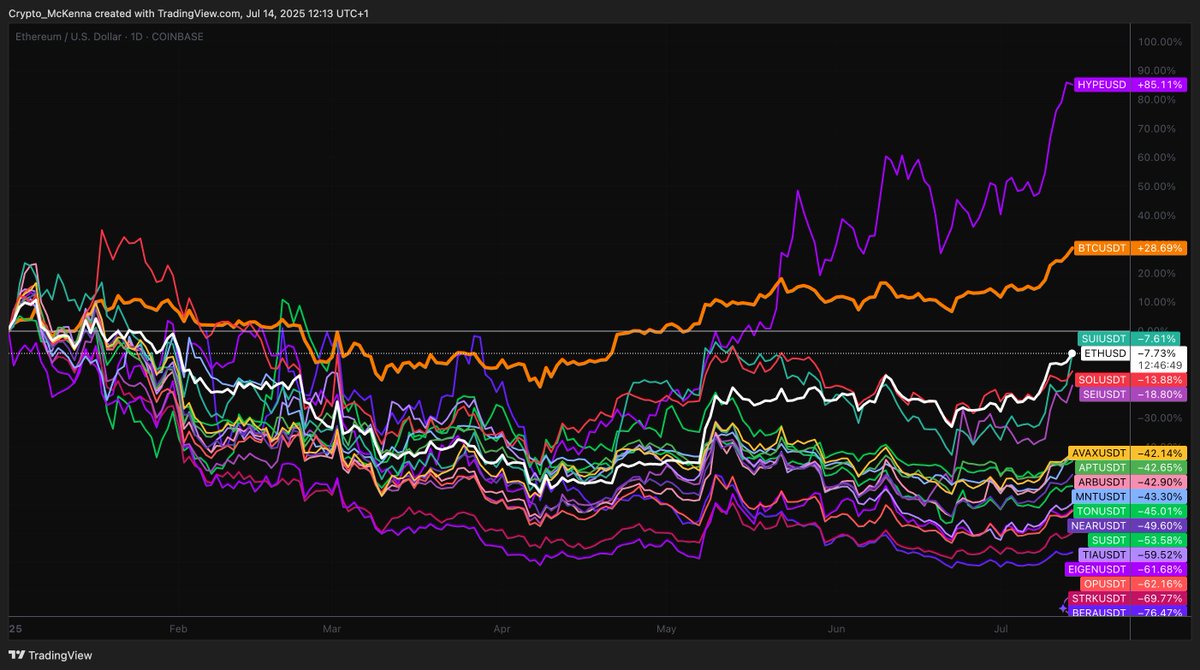1200x670 pixels.
Task: Select the AVAXUSDT series label
Action: click(1099, 452)
